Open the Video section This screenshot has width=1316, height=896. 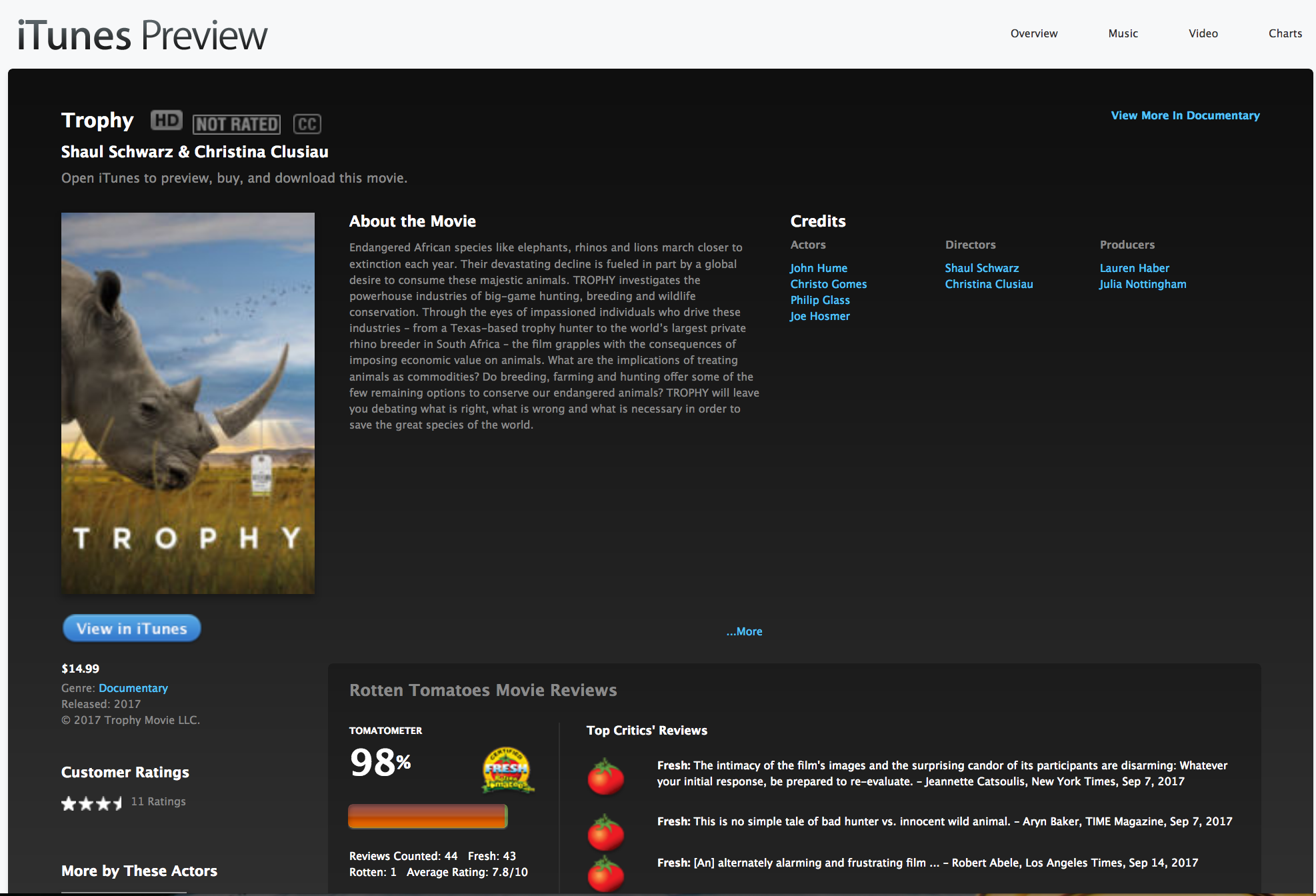(1203, 33)
